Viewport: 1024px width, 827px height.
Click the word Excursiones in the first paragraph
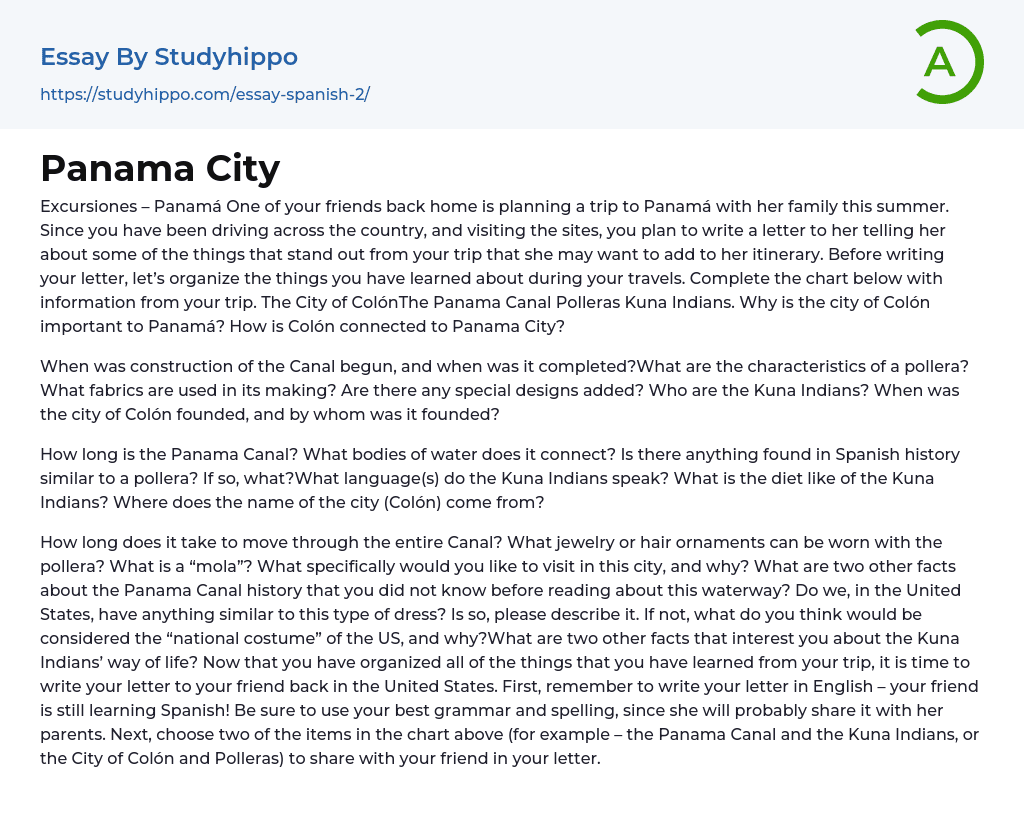click(89, 207)
